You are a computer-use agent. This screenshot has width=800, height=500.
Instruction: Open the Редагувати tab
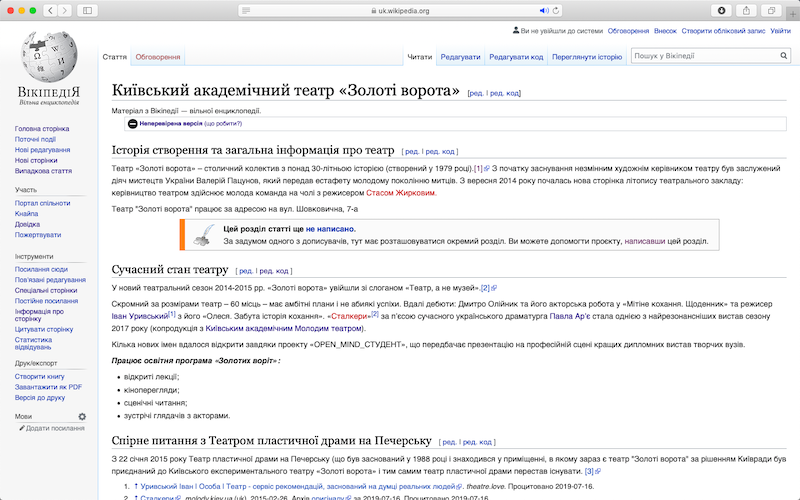pyautogui.click(x=460, y=57)
